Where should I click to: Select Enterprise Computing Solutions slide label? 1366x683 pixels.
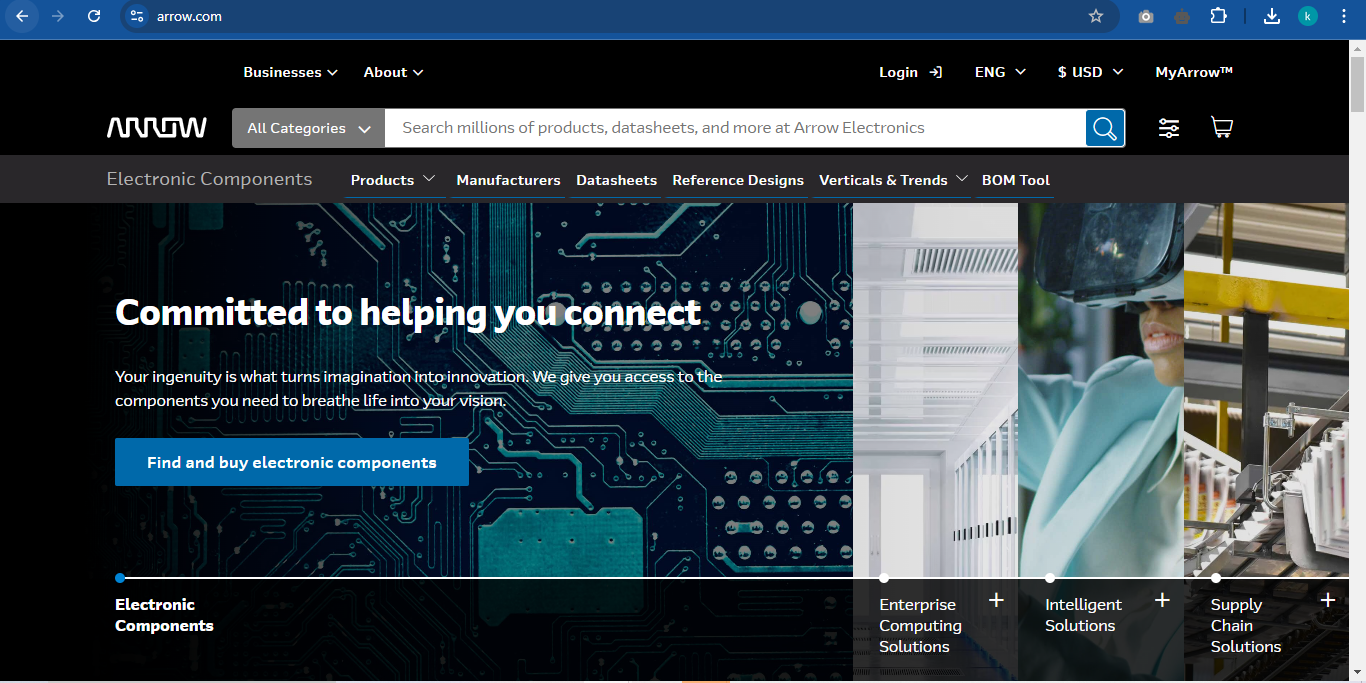(920, 626)
